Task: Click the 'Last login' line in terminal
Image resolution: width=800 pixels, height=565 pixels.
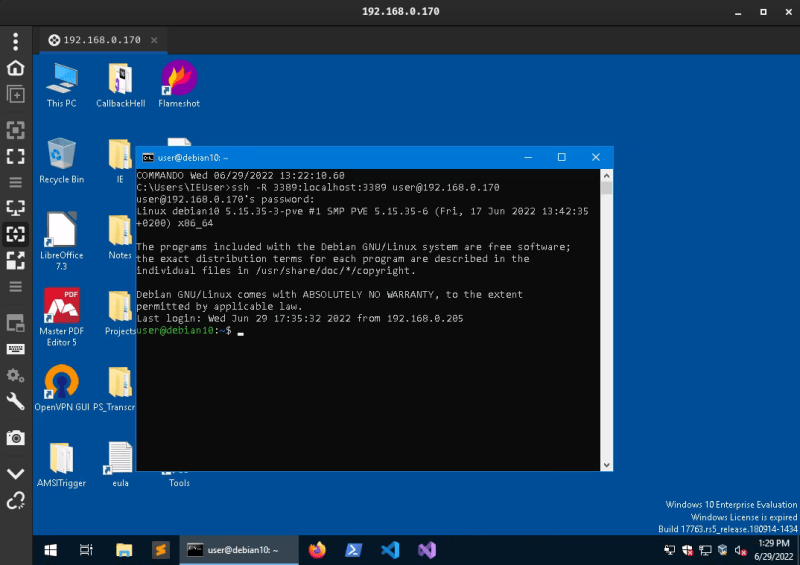Action: coord(300,318)
